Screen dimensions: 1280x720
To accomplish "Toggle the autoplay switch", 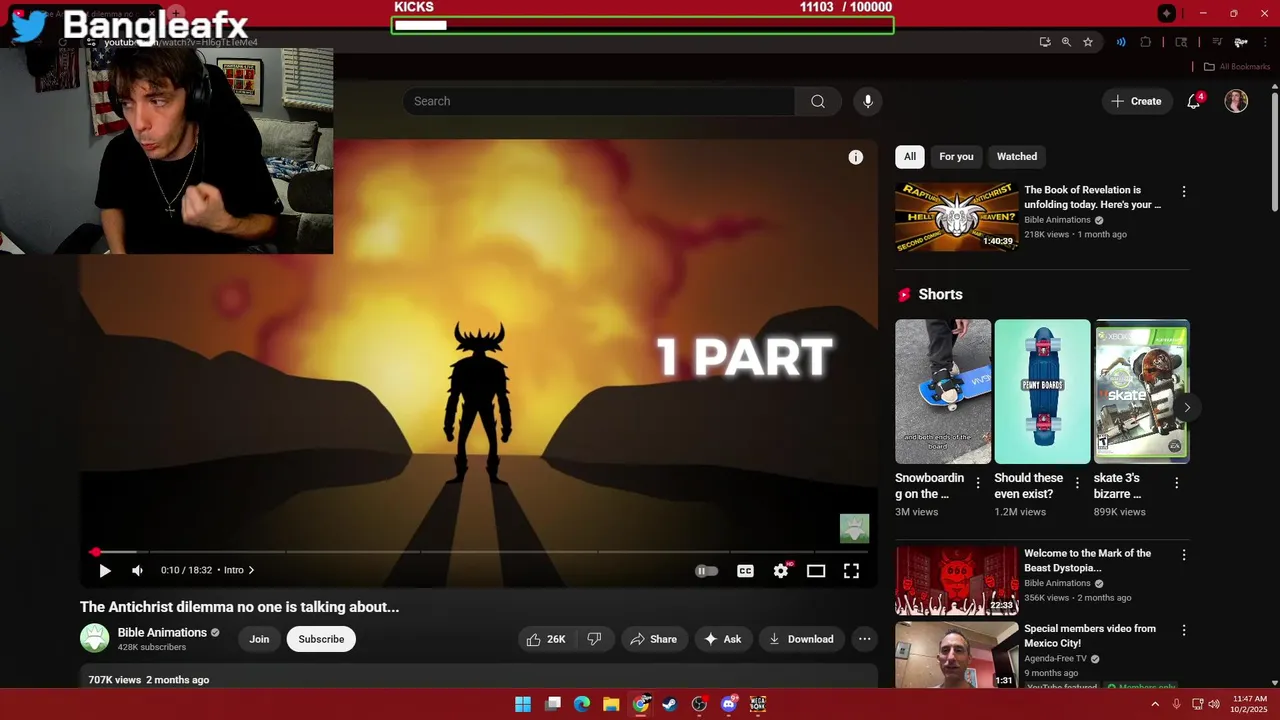I will point(706,571).
